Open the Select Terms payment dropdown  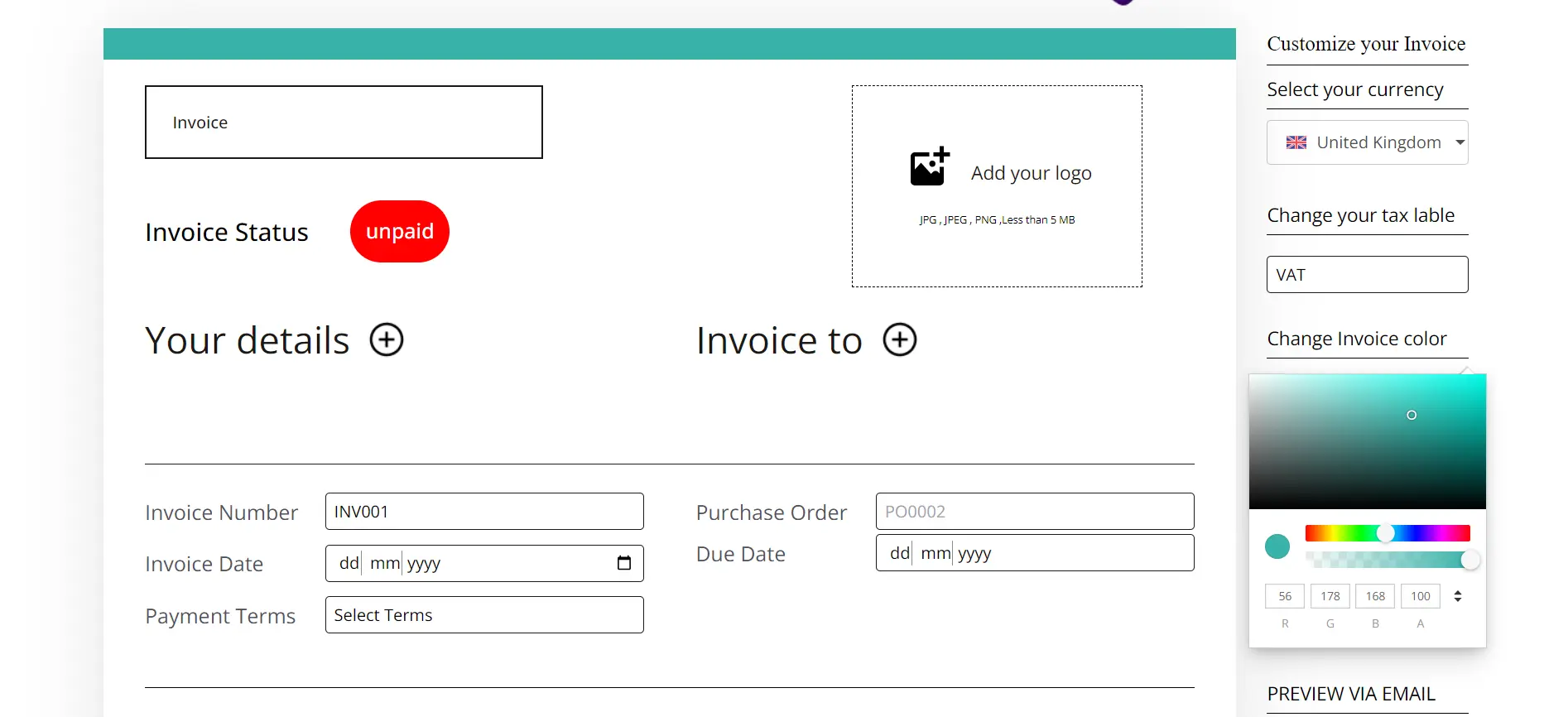coord(484,615)
